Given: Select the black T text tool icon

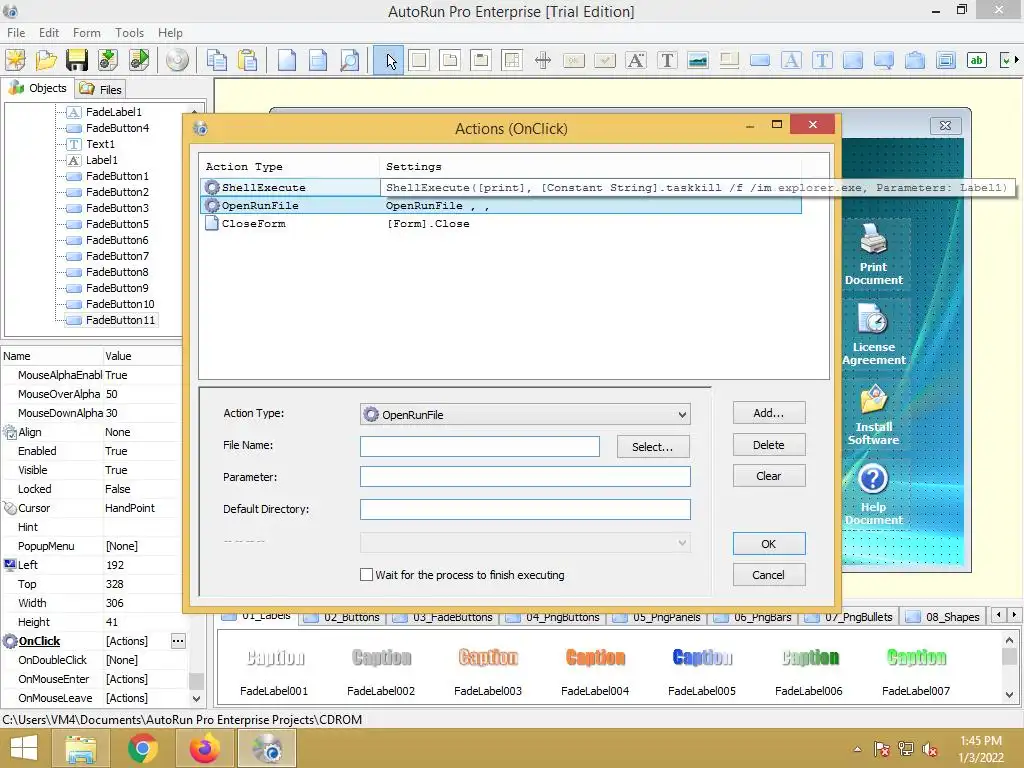Looking at the screenshot, I should [x=667, y=60].
